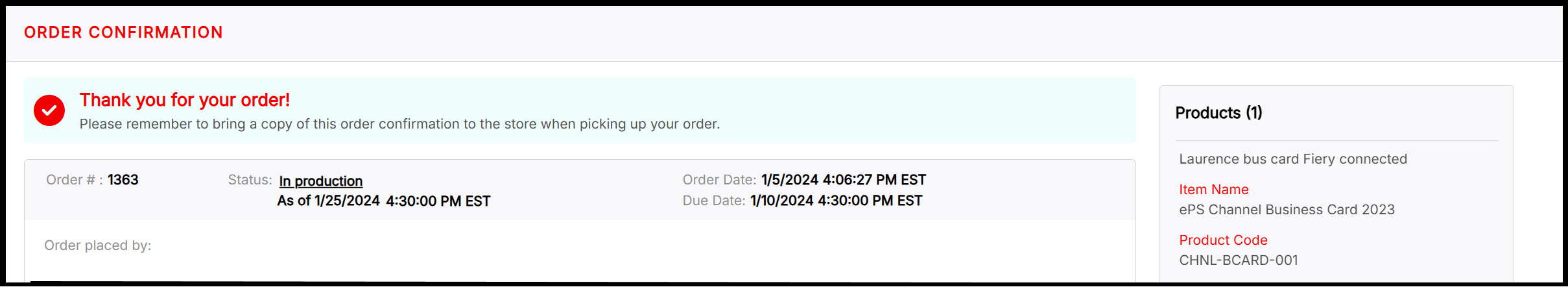
Task: Click the Item Name label
Action: 1213,190
